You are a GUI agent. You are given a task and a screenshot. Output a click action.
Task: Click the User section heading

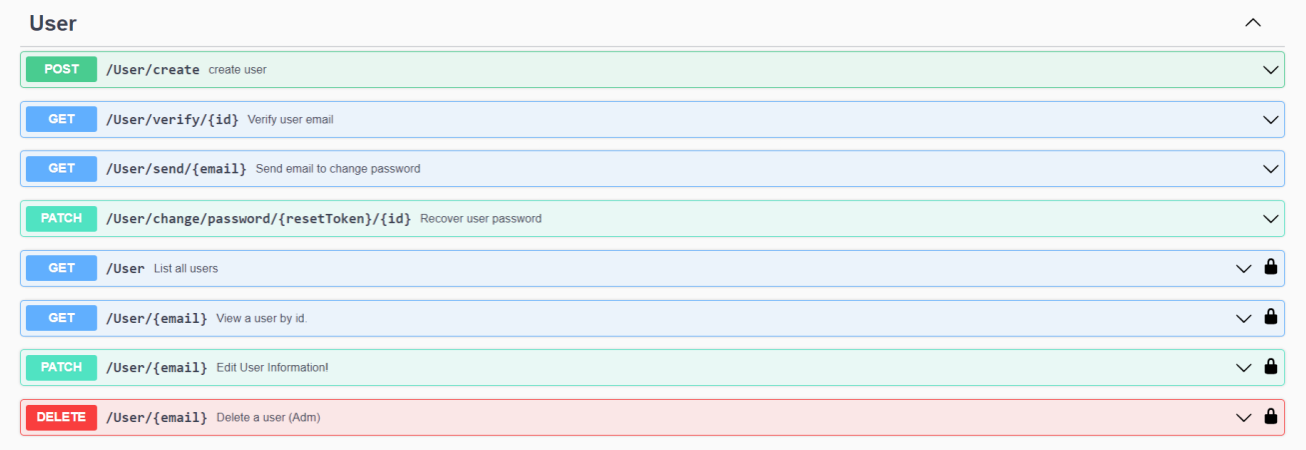click(53, 23)
